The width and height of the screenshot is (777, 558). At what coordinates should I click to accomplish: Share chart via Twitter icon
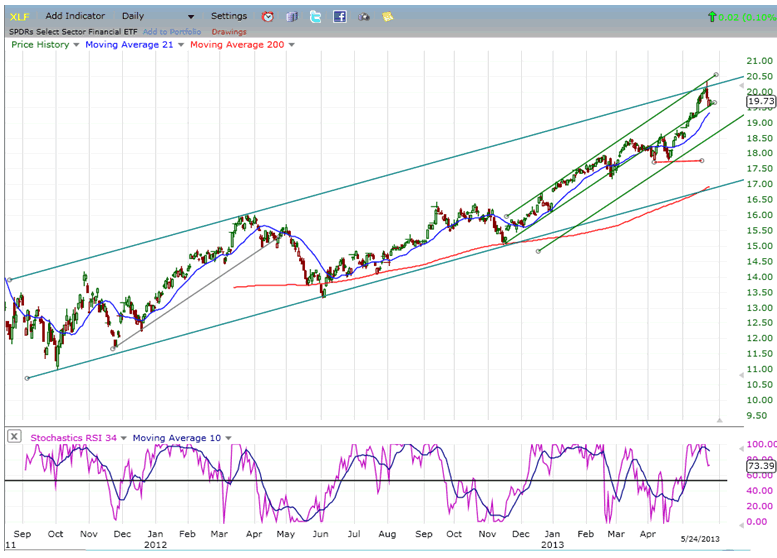[316, 17]
